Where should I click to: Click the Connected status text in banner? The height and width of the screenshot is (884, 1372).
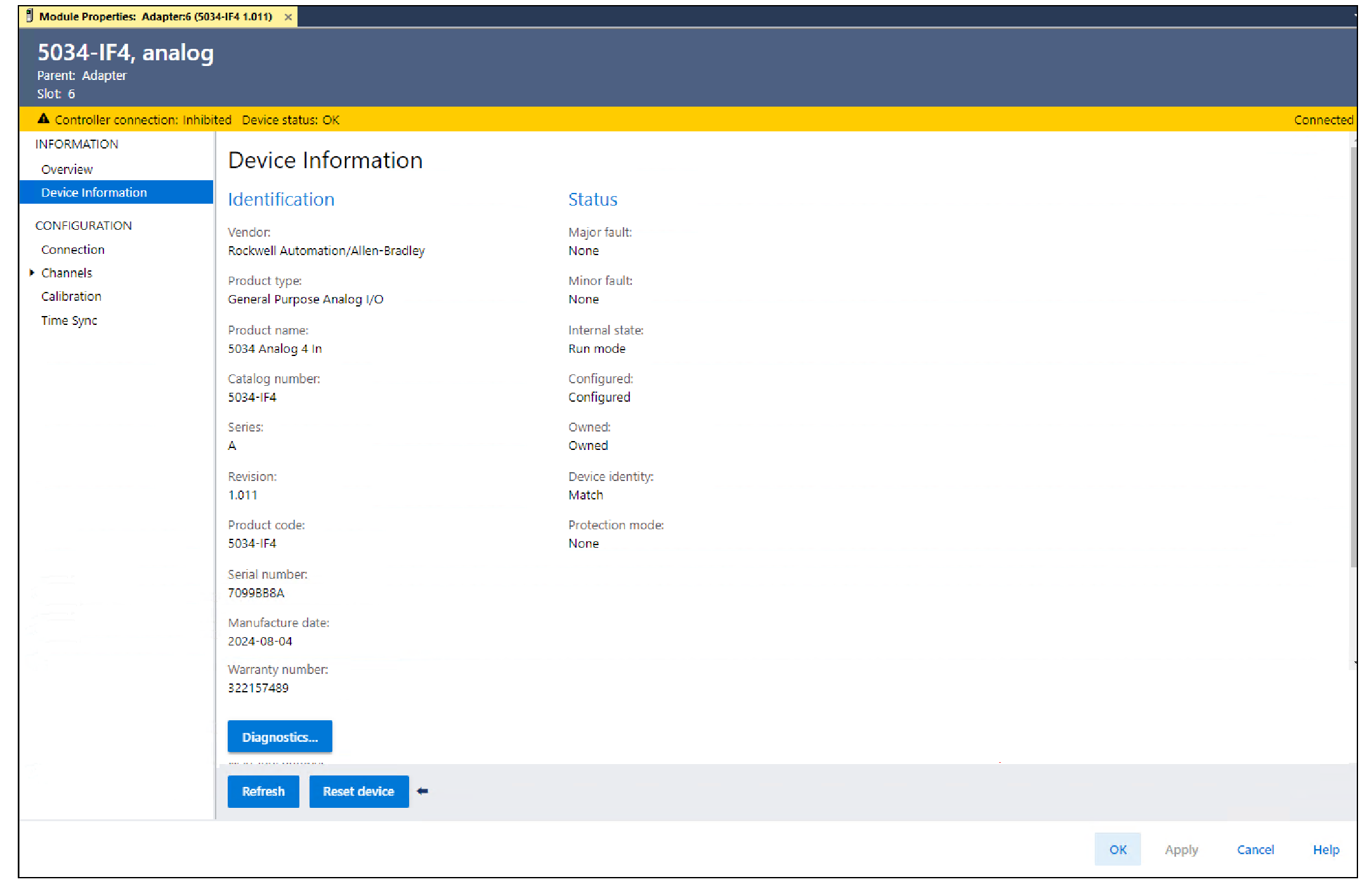1323,120
